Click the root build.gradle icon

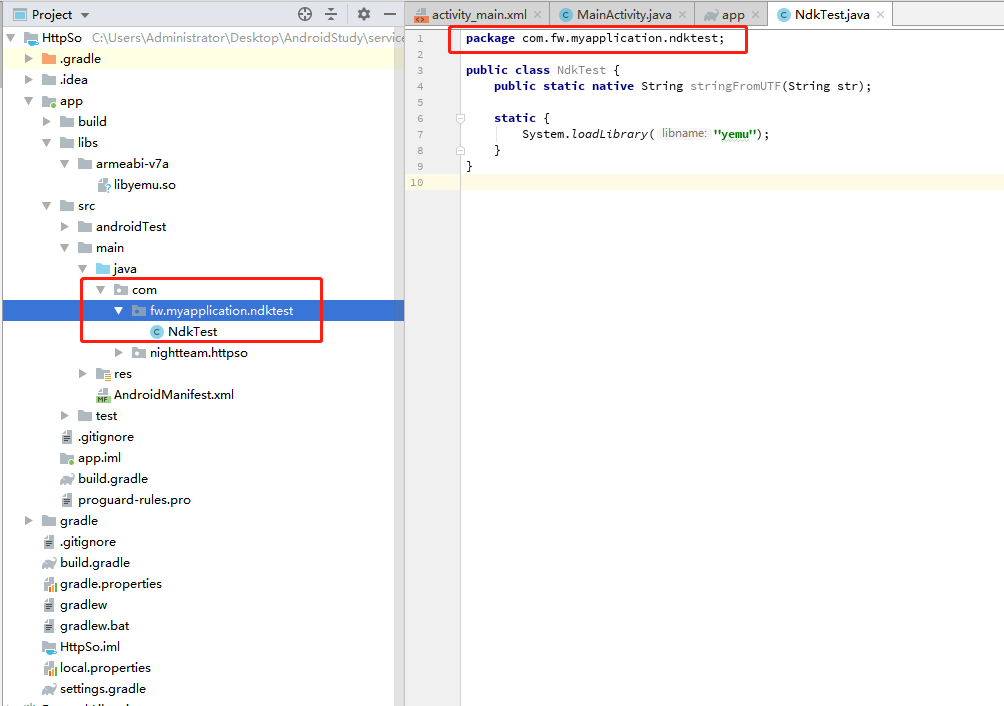[49, 563]
